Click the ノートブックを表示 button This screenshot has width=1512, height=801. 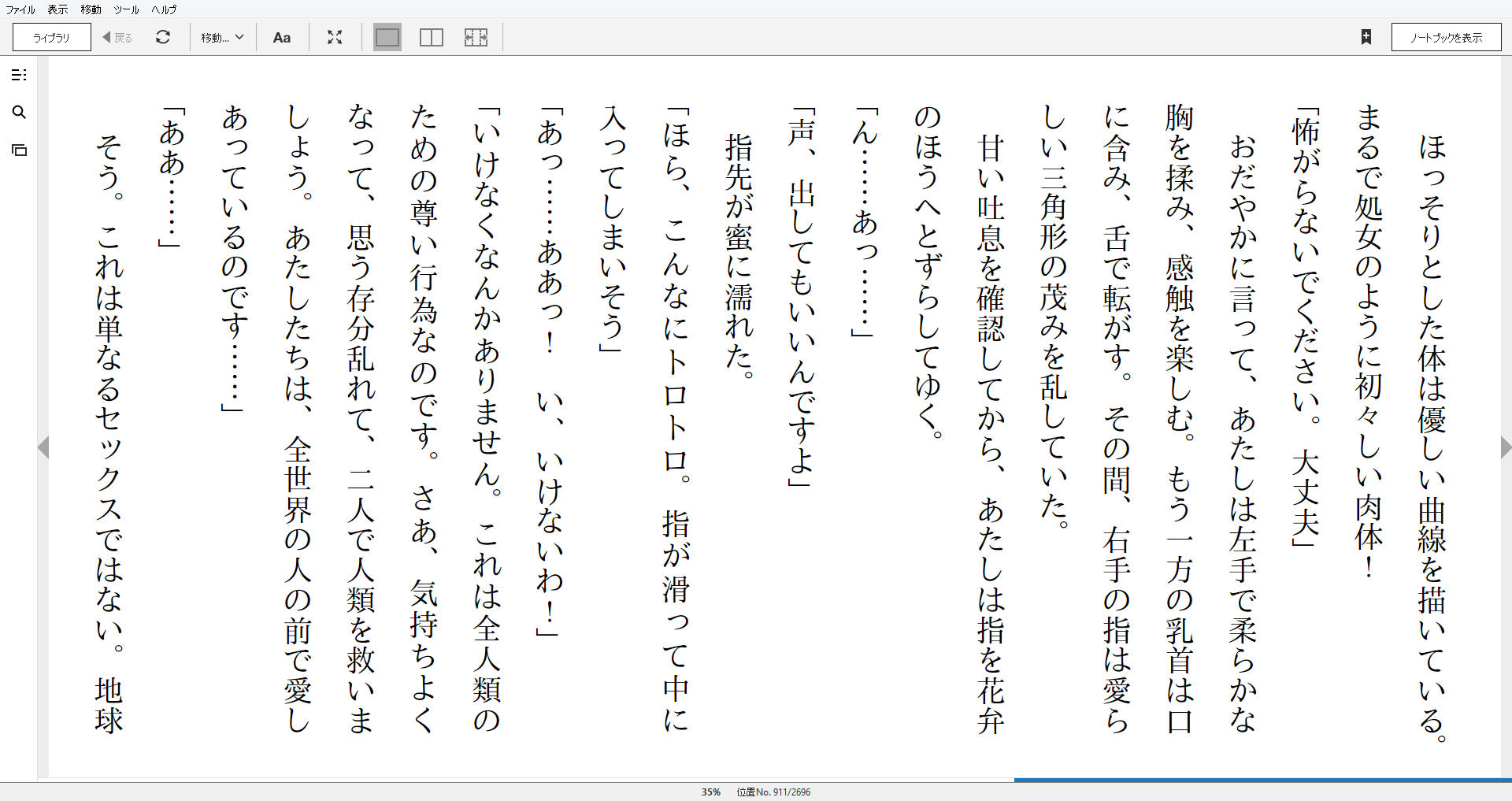tap(1446, 37)
